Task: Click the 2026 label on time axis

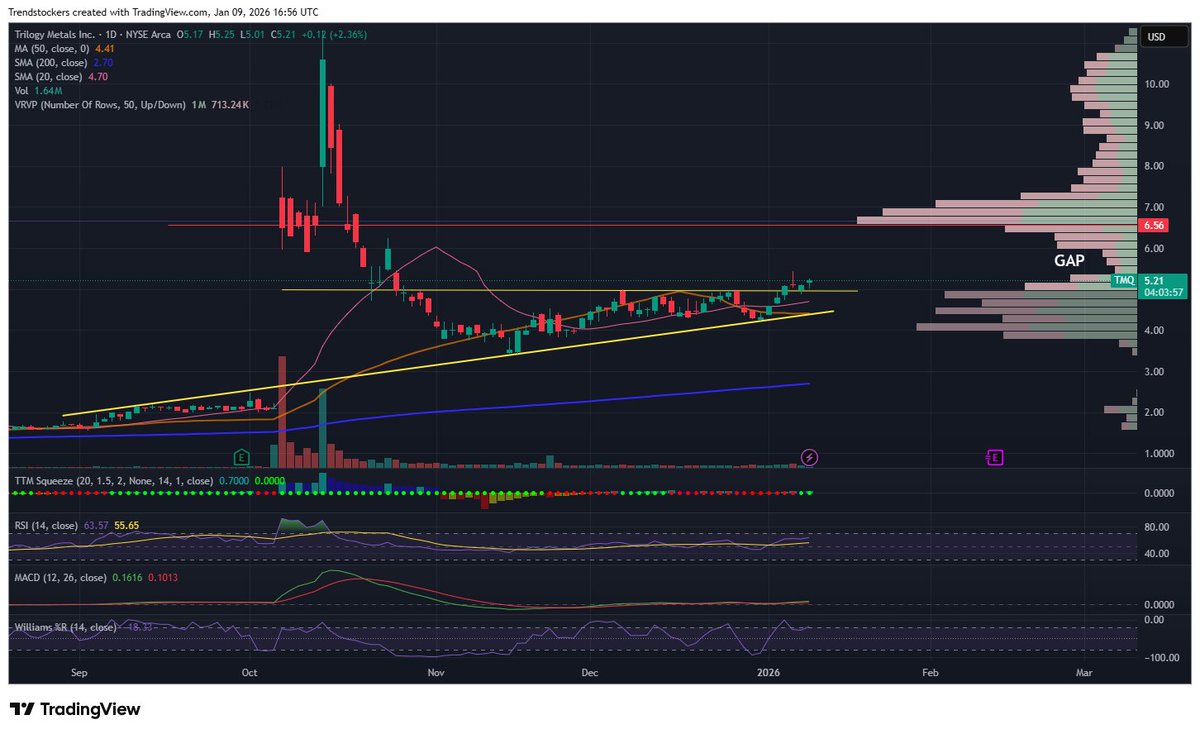Action: tap(769, 675)
